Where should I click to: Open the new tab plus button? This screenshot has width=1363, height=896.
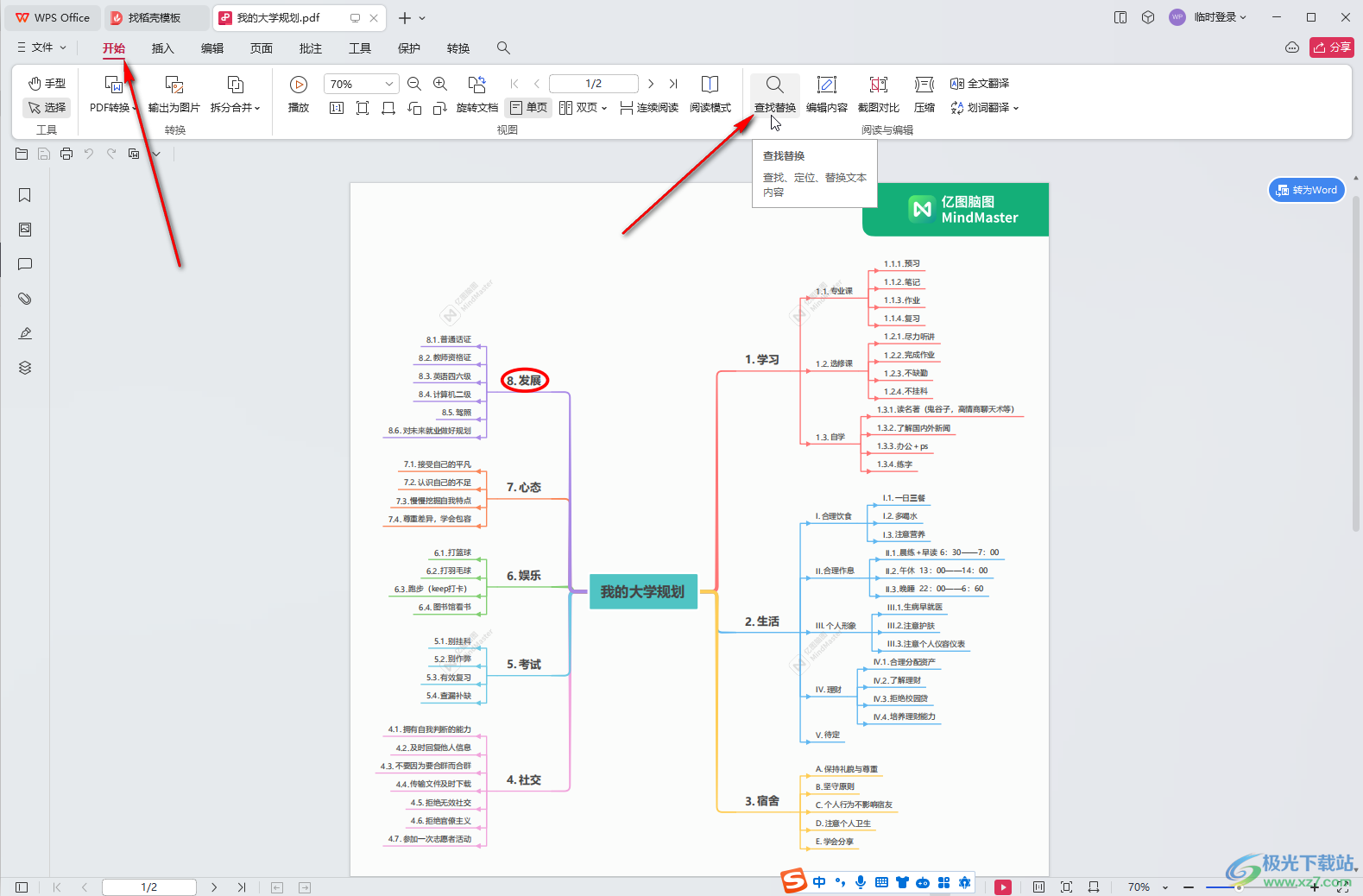point(404,17)
